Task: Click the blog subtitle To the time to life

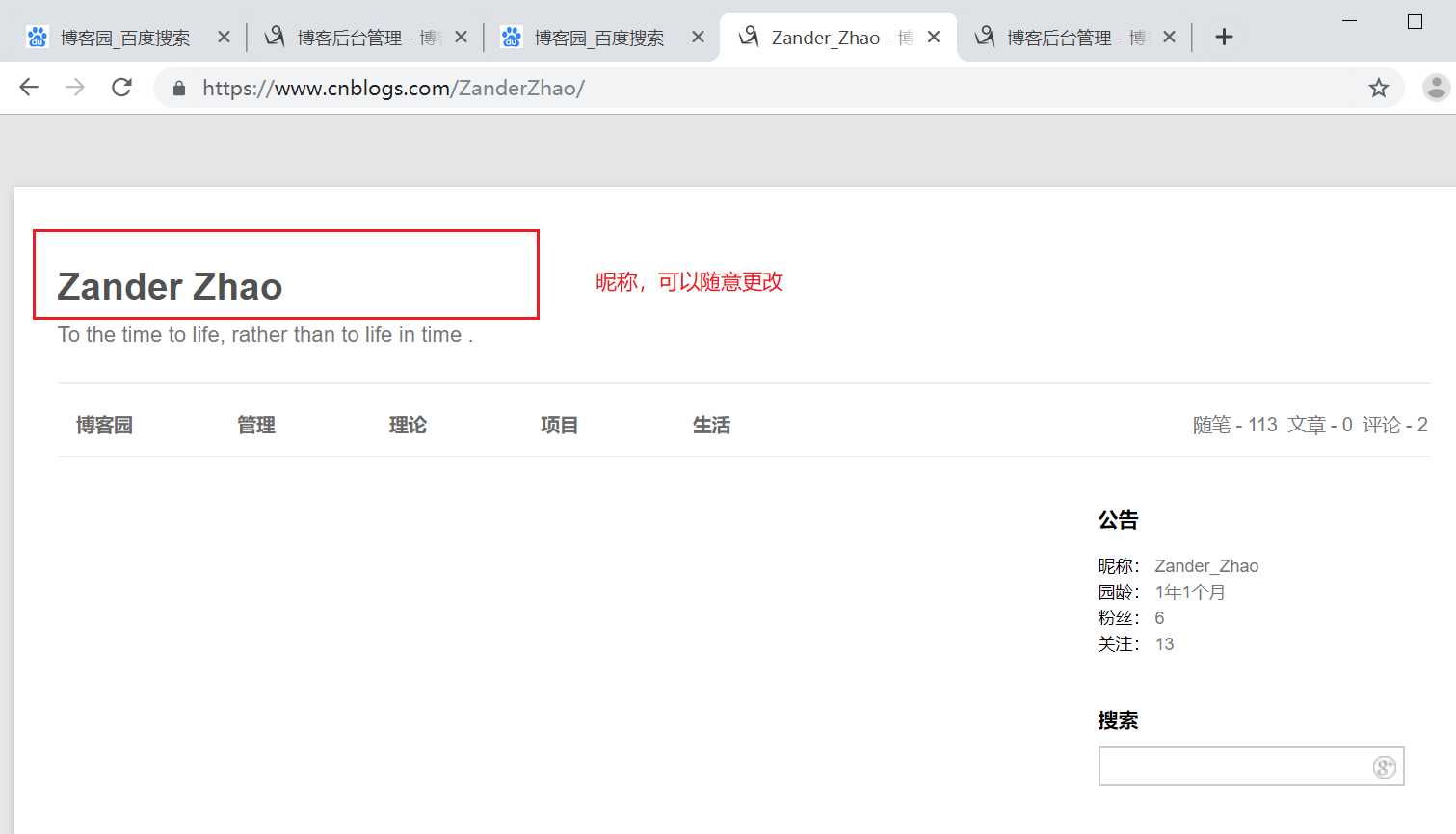Action: point(265,335)
